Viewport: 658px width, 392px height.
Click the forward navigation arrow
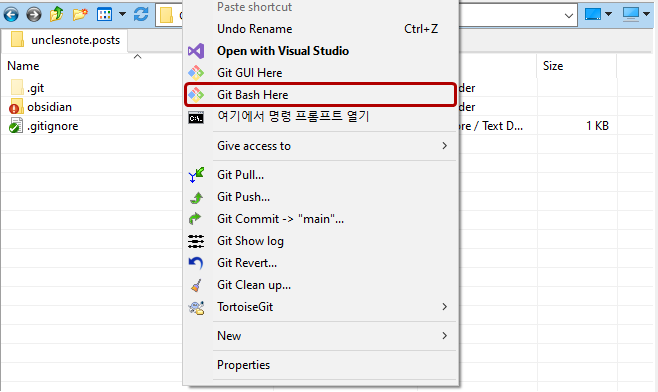click(34, 15)
